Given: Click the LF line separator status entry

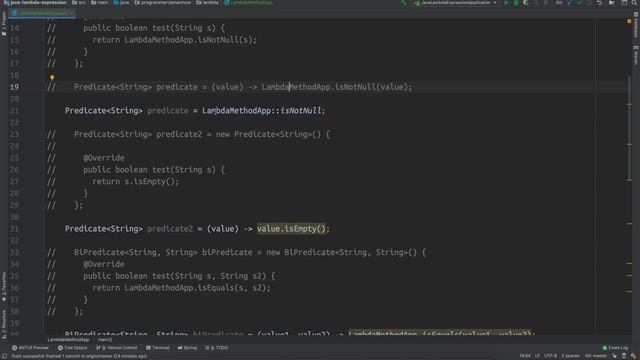Looking at the screenshot, I should [x=537, y=356].
